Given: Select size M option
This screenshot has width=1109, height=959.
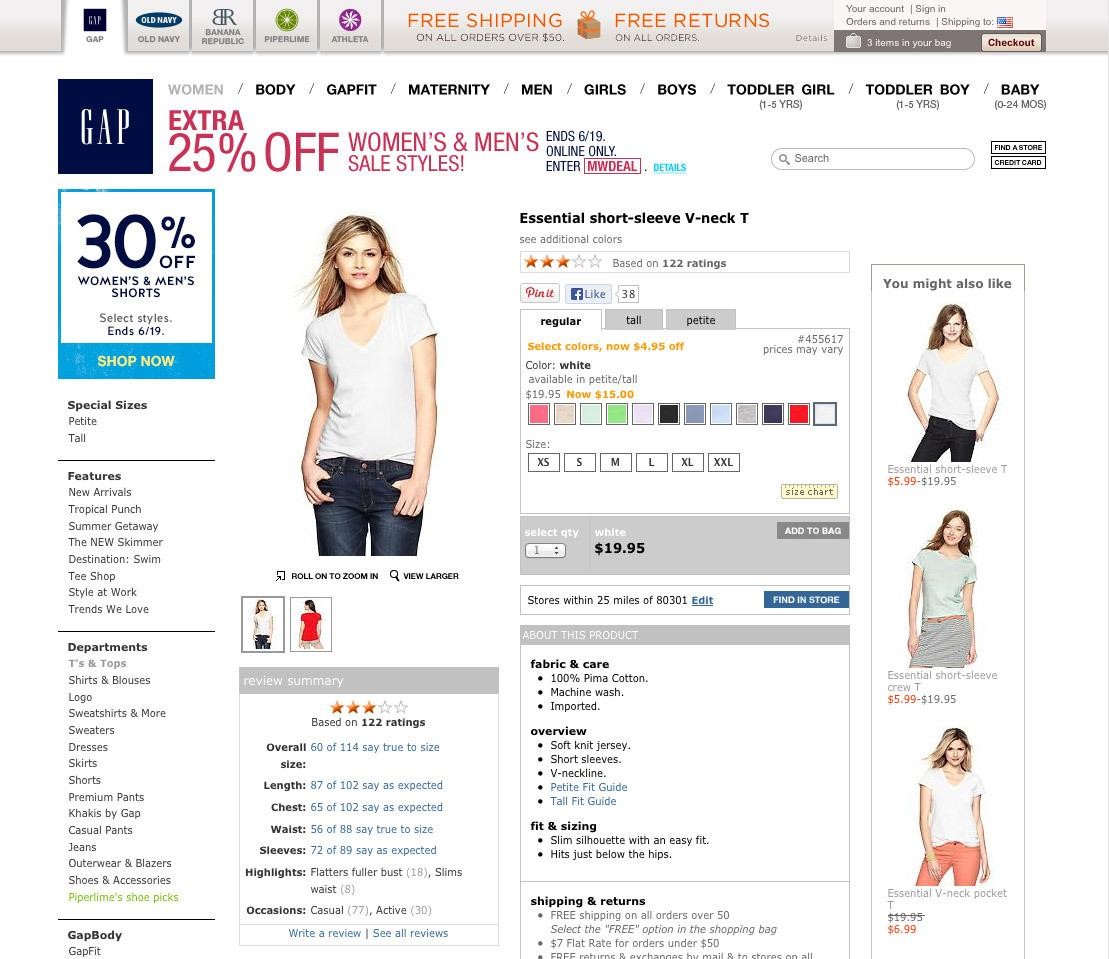Looking at the screenshot, I should pyautogui.click(x=615, y=463).
